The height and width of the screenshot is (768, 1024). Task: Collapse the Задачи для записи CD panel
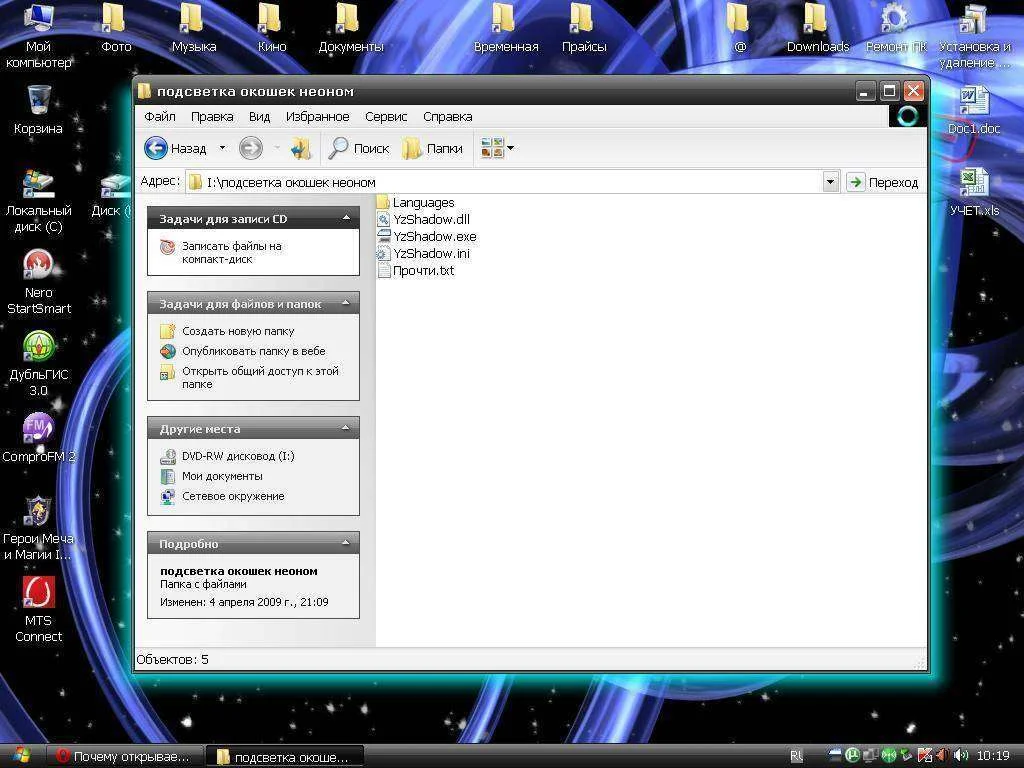[346, 218]
